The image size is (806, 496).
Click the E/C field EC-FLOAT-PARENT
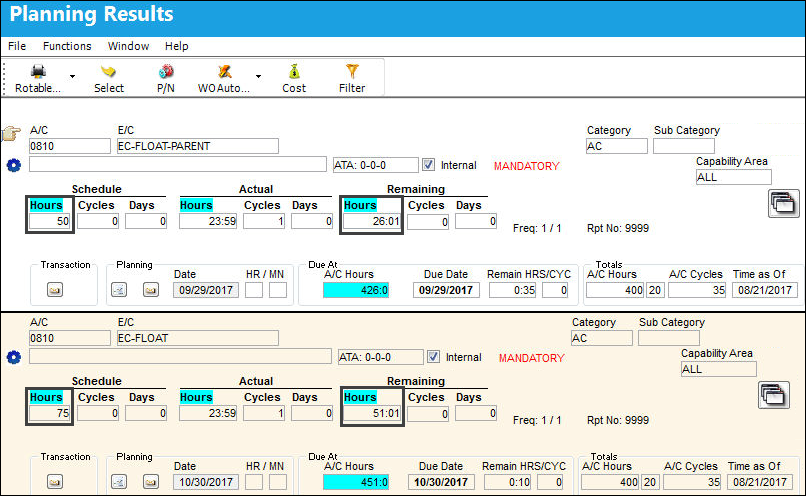pyautogui.click(x=198, y=146)
